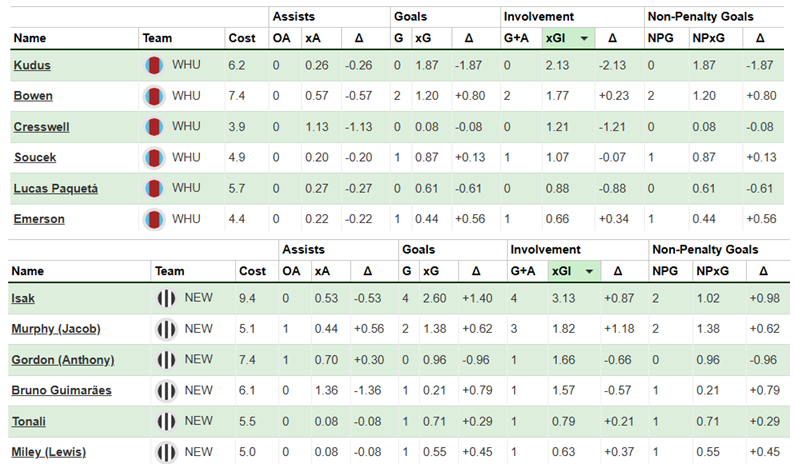
Task: Open xGI sort dropdown in West Ham table
Action: coord(582,38)
